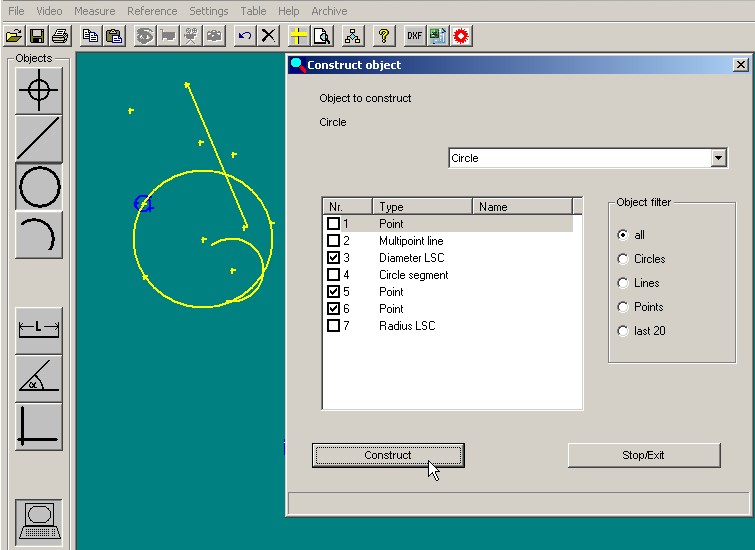The width and height of the screenshot is (755, 550).
Task: Click the Open file toolbar icon
Action: click(14, 36)
